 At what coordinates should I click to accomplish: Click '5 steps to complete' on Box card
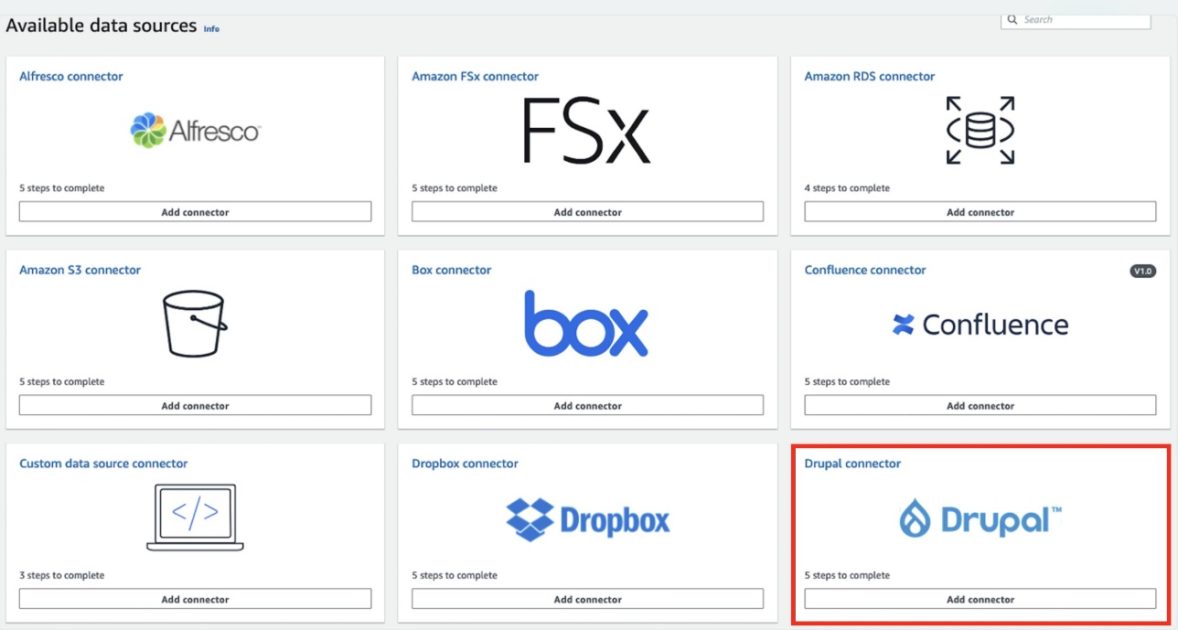455,381
